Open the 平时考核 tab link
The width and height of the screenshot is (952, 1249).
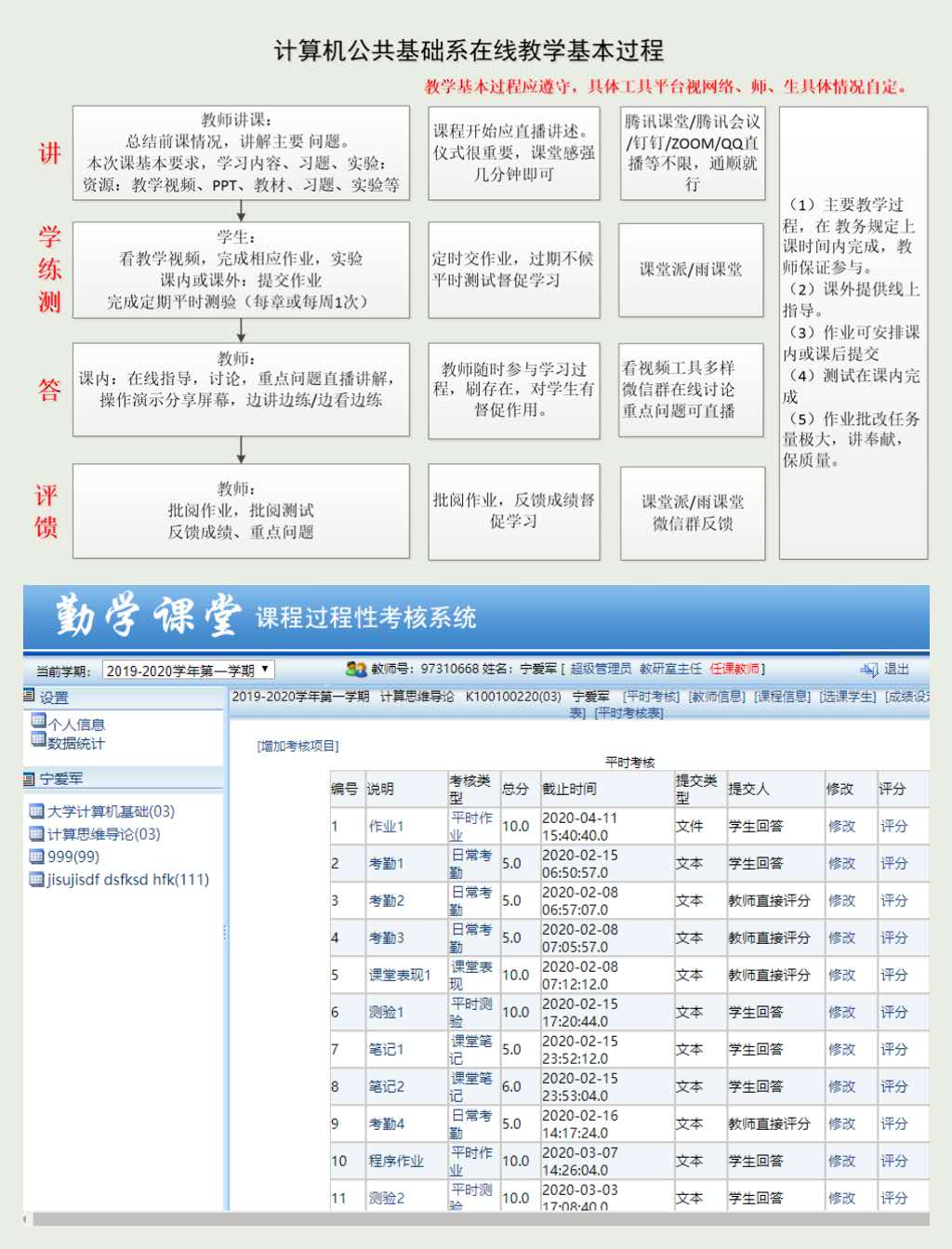[651, 697]
